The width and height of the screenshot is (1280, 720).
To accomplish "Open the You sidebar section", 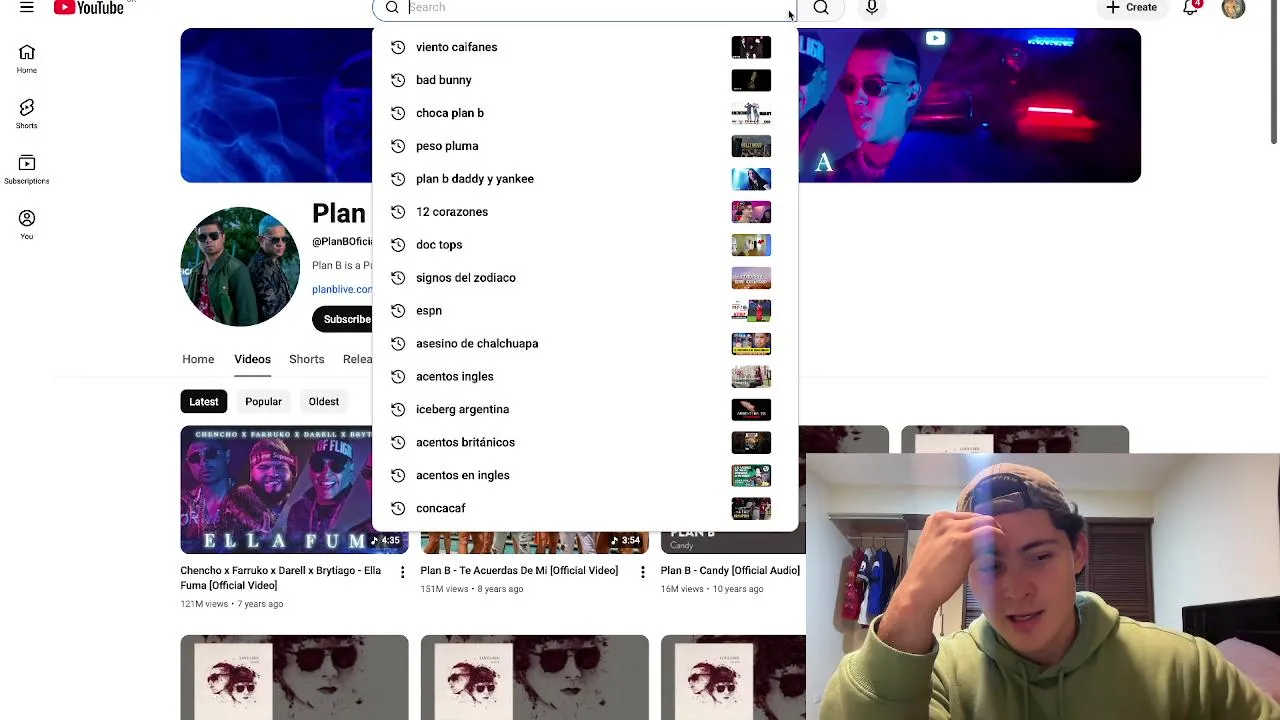I will 27,225.
